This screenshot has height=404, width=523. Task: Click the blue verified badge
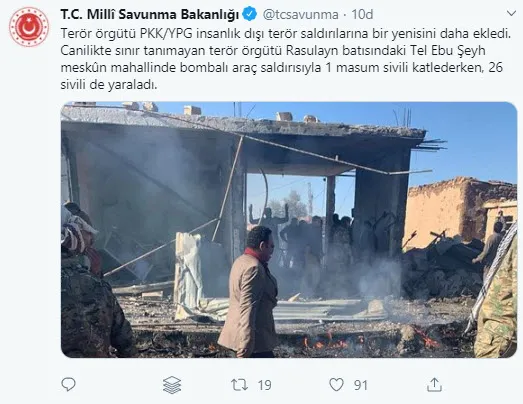(x=249, y=14)
